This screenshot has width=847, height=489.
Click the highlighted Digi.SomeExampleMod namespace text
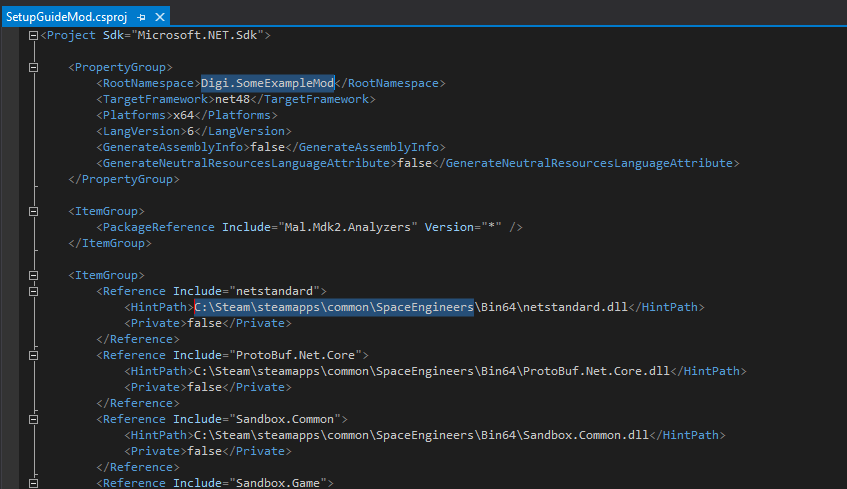(267, 83)
